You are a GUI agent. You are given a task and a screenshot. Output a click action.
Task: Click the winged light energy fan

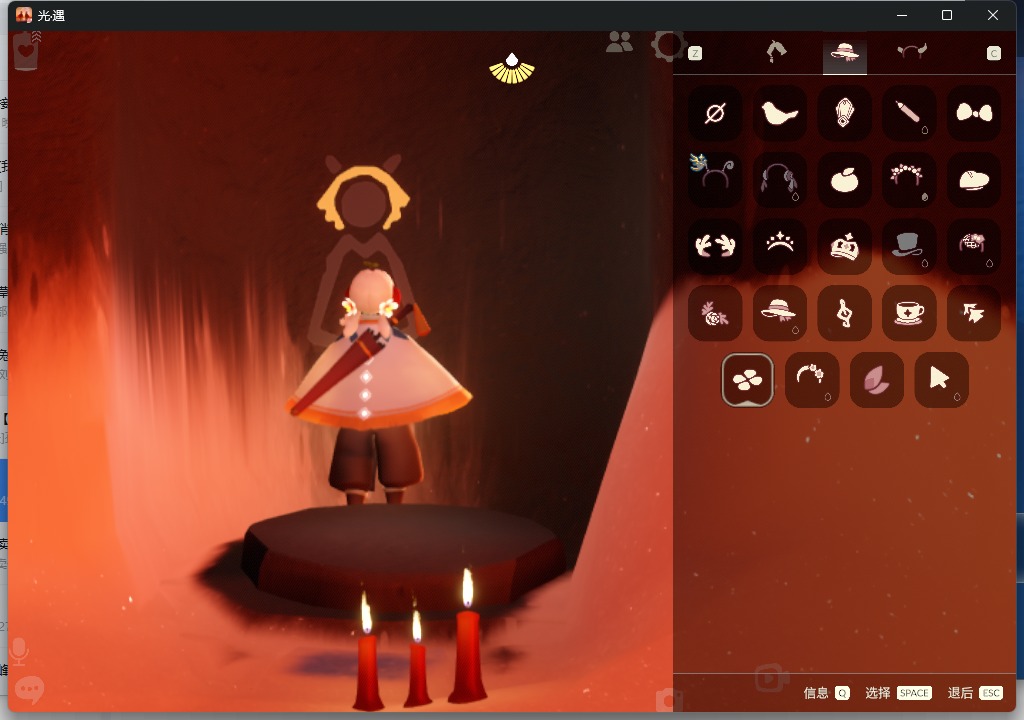coord(512,69)
